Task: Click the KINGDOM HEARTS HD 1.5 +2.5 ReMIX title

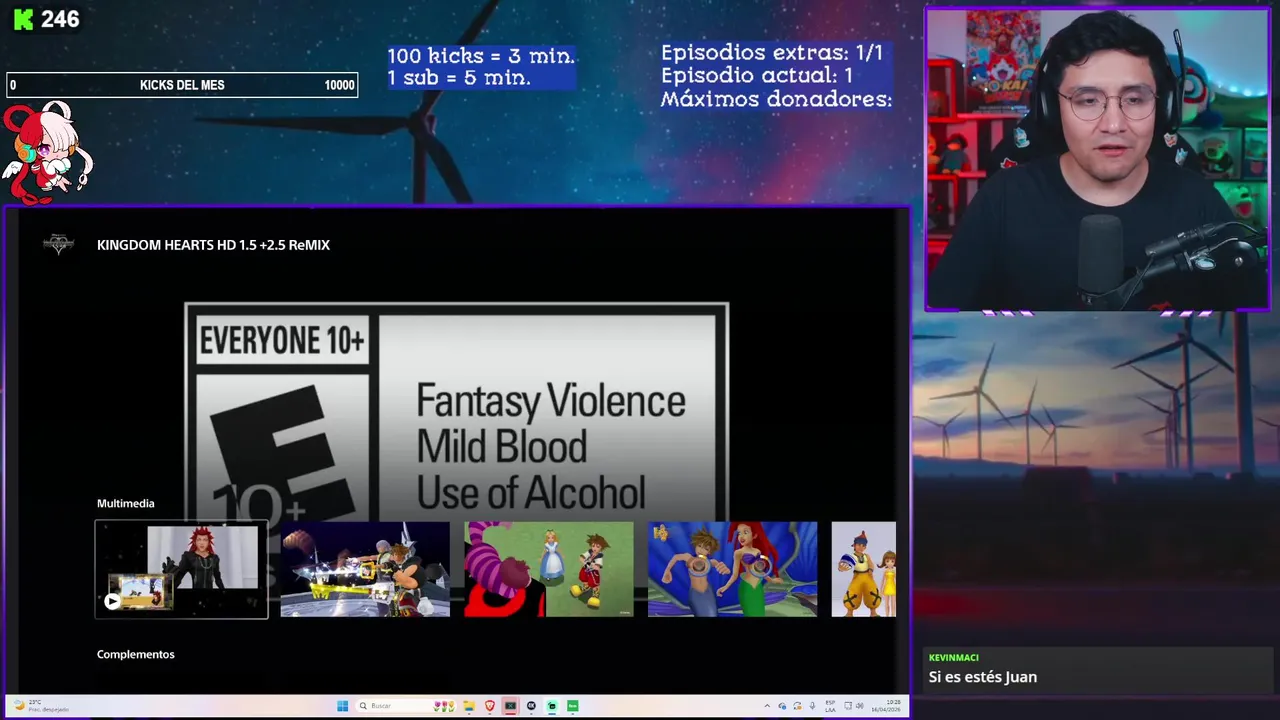Action: [x=213, y=245]
